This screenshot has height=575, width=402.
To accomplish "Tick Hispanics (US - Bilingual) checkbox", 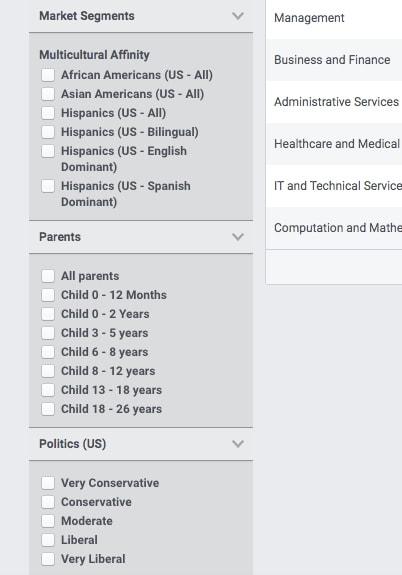I will point(48,132).
